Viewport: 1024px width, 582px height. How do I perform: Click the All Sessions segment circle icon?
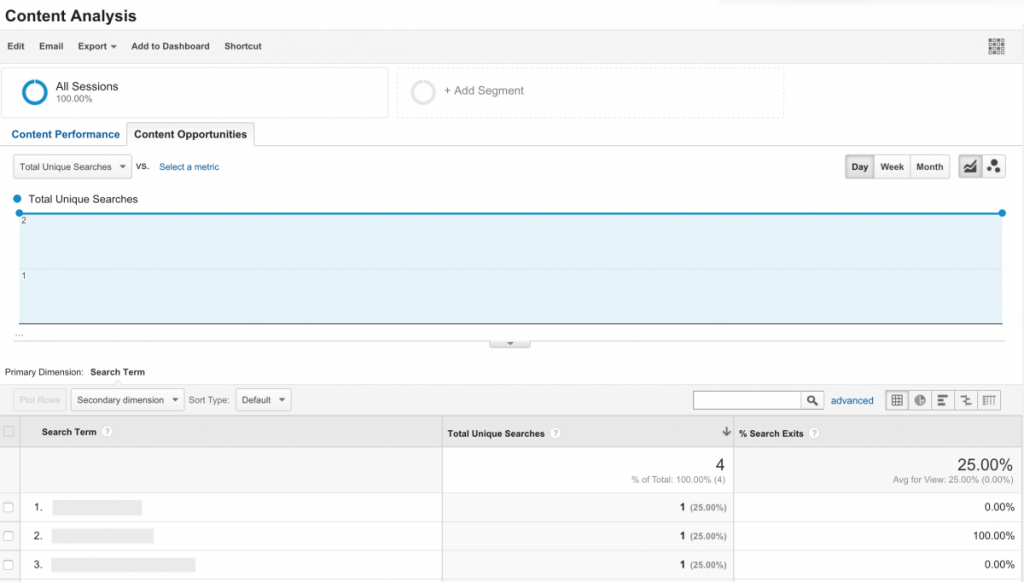pyautogui.click(x=35, y=92)
